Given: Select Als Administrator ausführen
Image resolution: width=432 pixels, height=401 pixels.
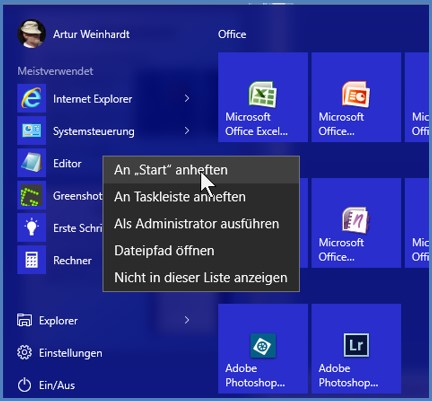Looking at the screenshot, I should click(201, 224).
